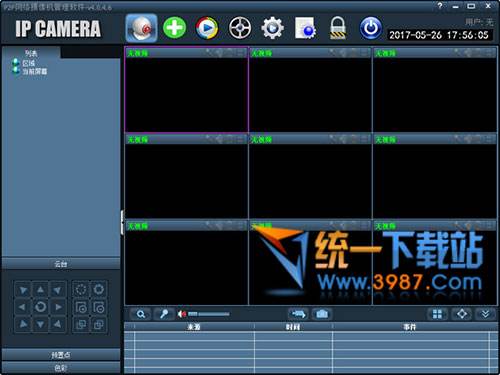Image resolution: width=500 pixels, height=375 pixels.
Task: Open the log document icon in toolbar
Action: tap(305, 28)
